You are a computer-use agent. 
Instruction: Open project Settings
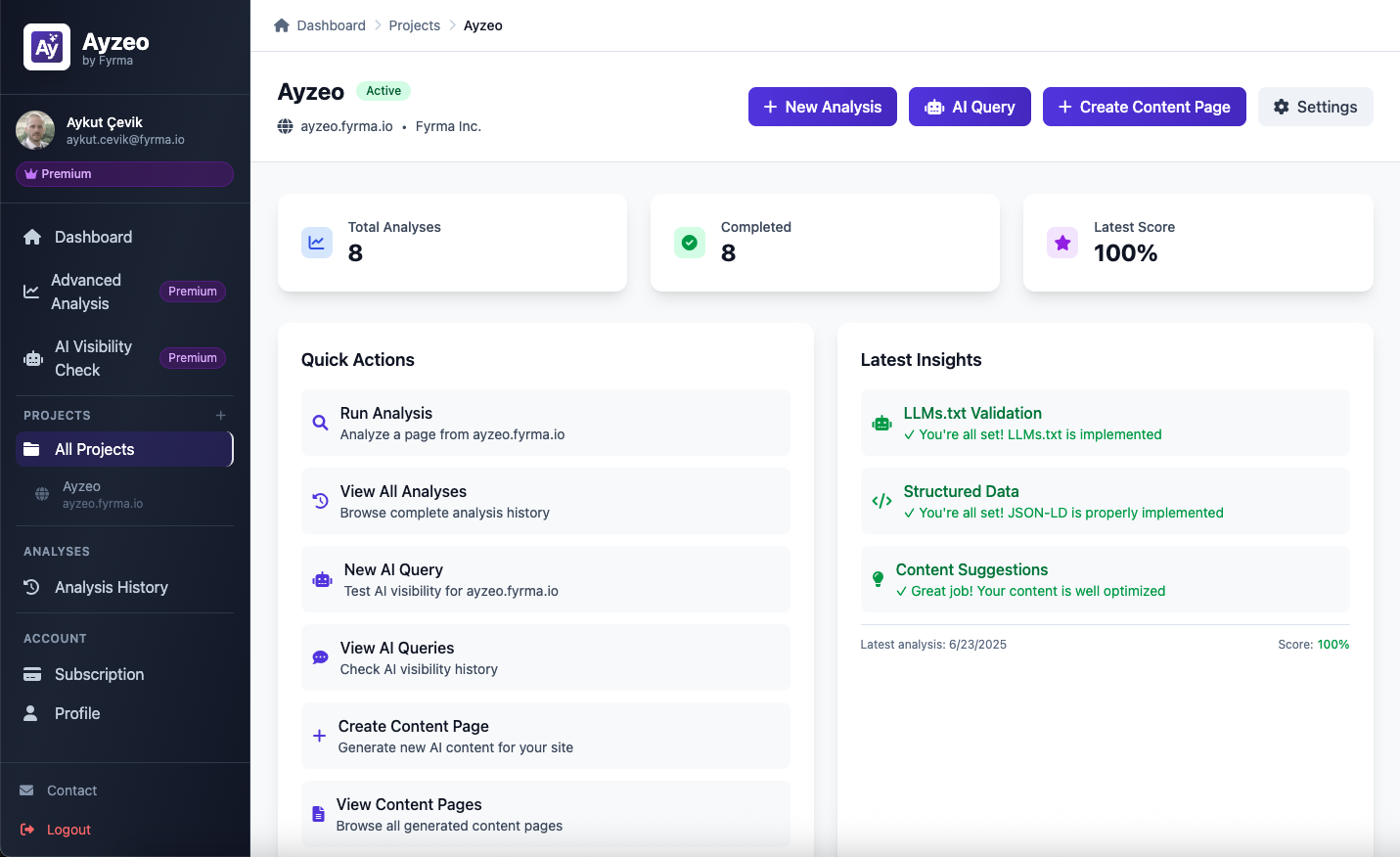pyautogui.click(x=1316, y=107)
